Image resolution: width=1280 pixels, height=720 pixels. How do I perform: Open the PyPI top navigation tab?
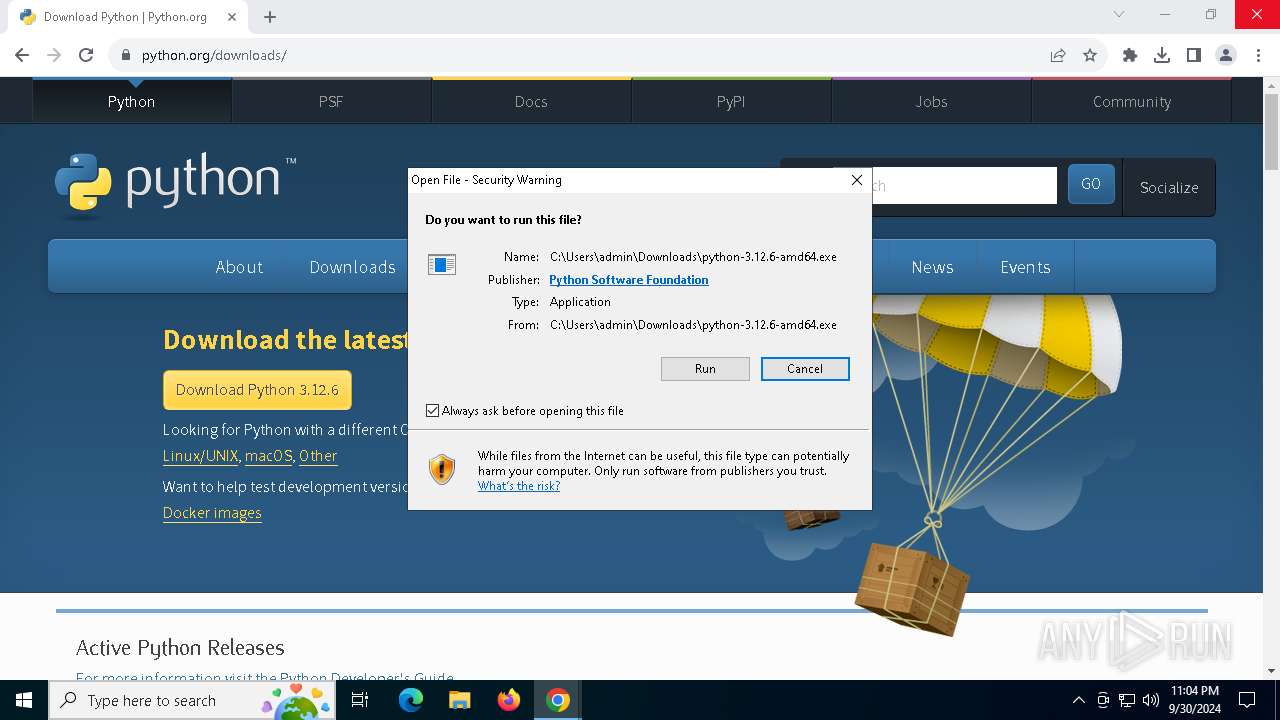coord(731,101)
